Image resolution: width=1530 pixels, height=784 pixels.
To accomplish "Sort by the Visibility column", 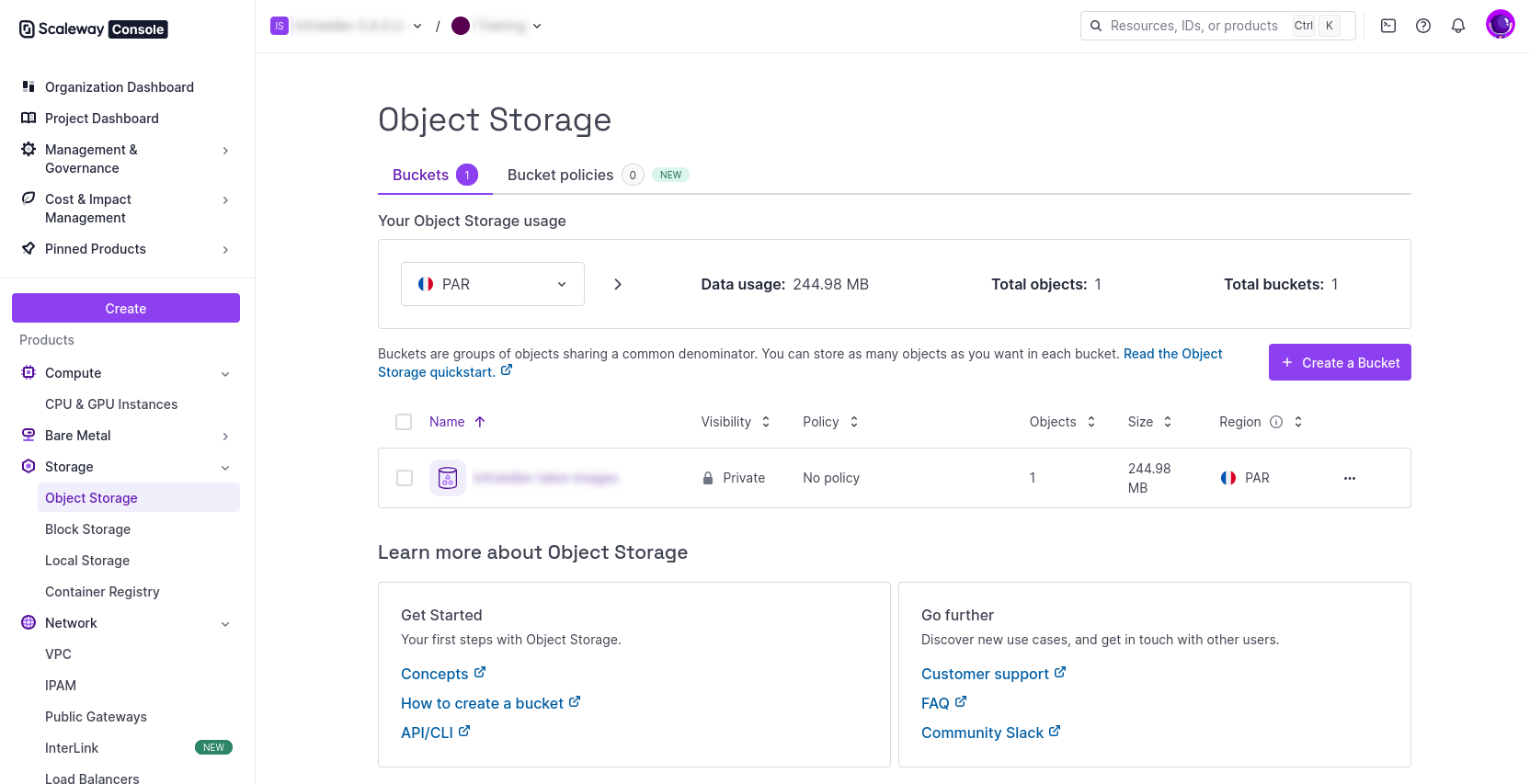I will click(736, 422).
